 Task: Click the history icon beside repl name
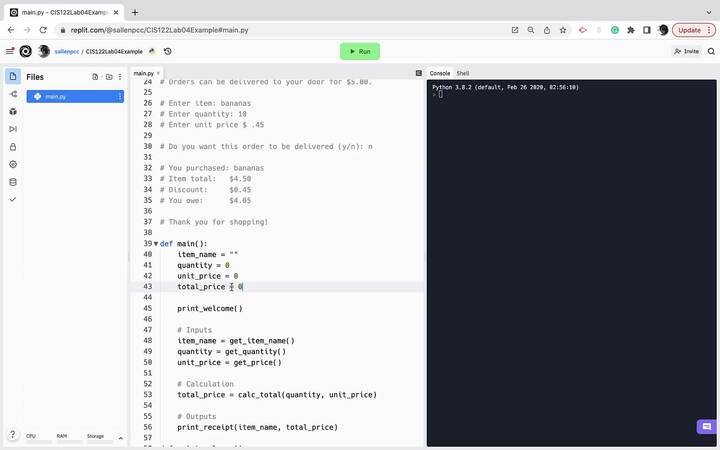click(x=167, y=51)
